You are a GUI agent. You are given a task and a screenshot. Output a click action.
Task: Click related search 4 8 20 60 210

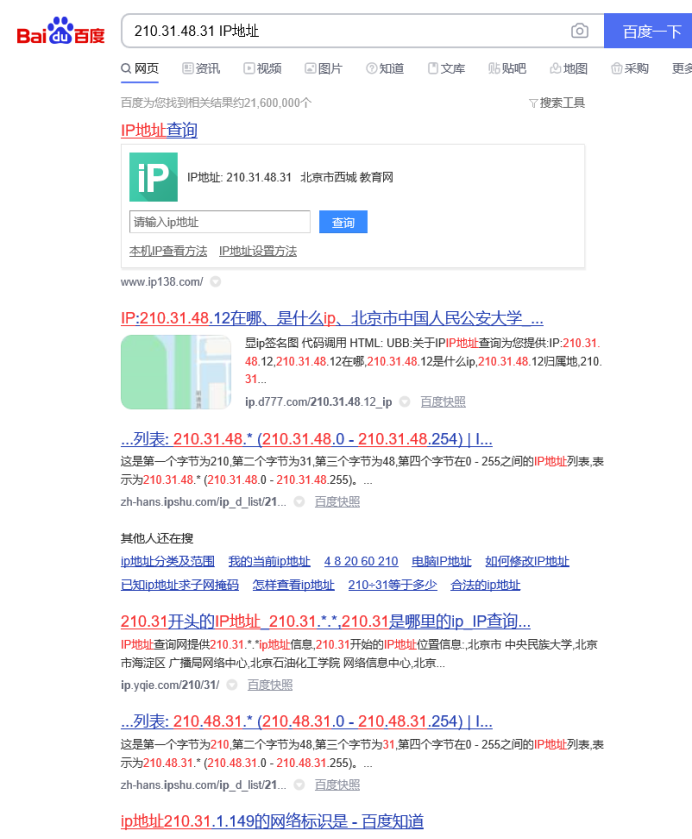(x=361, y=561)
